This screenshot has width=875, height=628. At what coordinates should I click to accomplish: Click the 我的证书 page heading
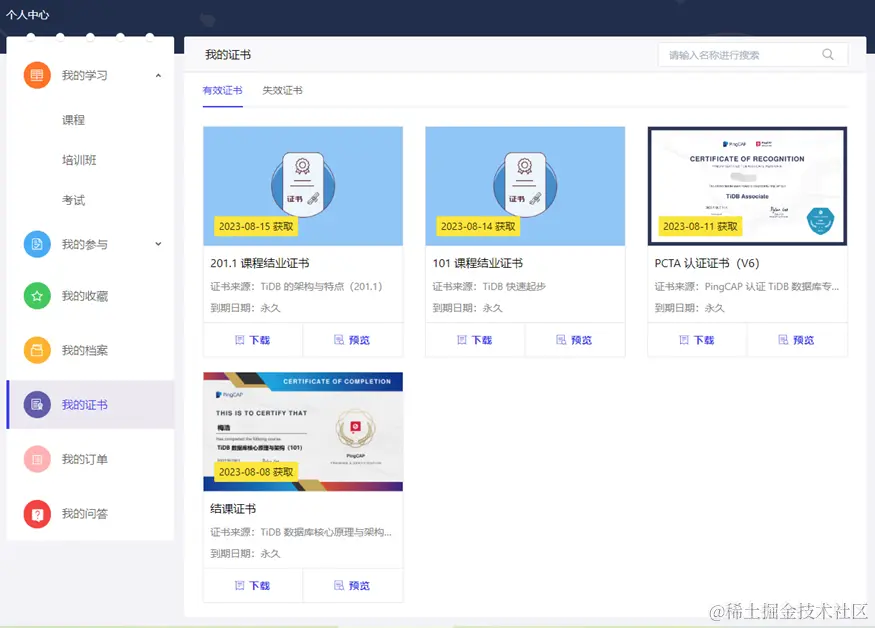tap(228, 55)
